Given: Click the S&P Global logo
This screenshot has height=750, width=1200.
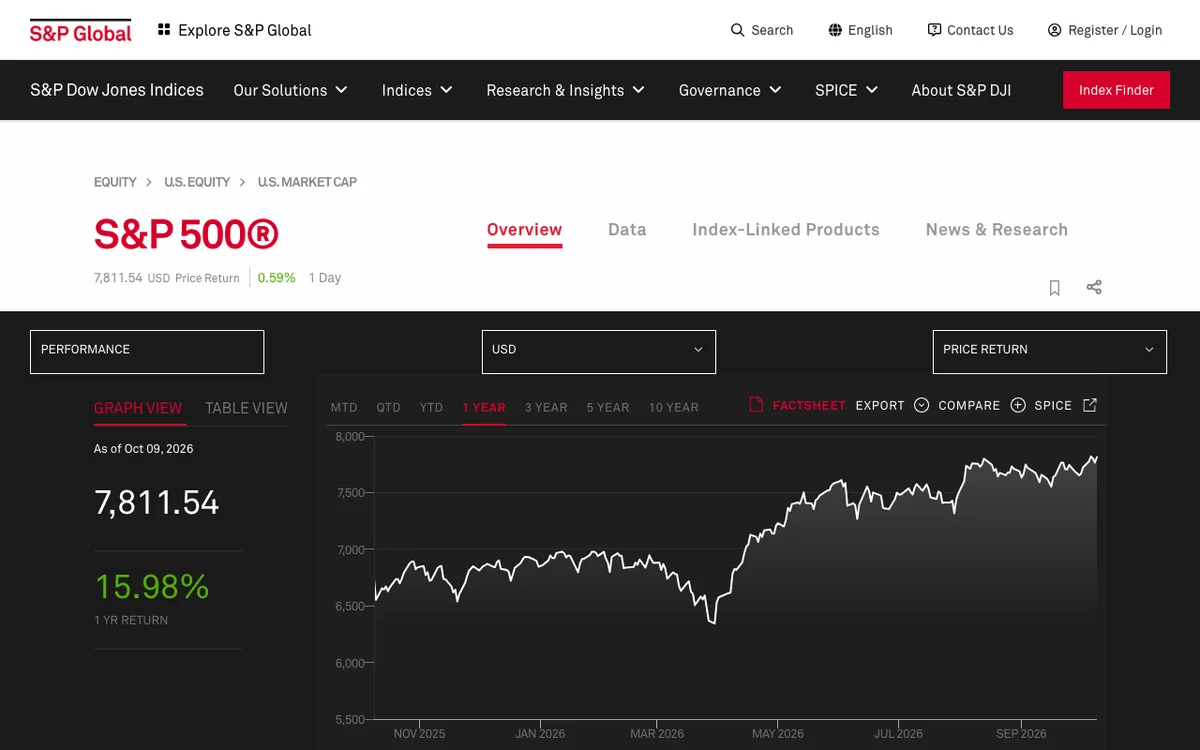Looking at the screenshot, I should (80, 30).
